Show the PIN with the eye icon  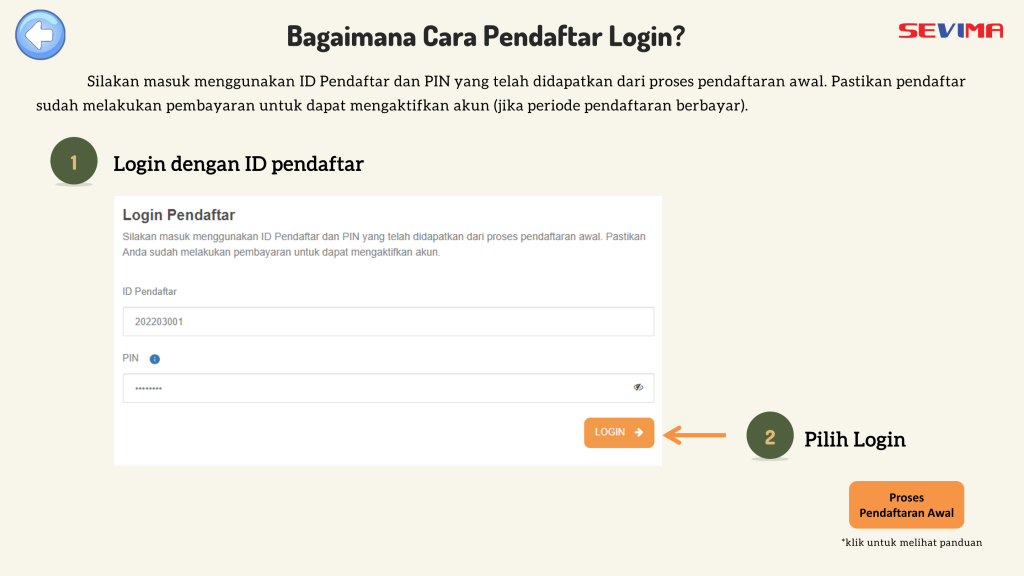pos(638,388)
